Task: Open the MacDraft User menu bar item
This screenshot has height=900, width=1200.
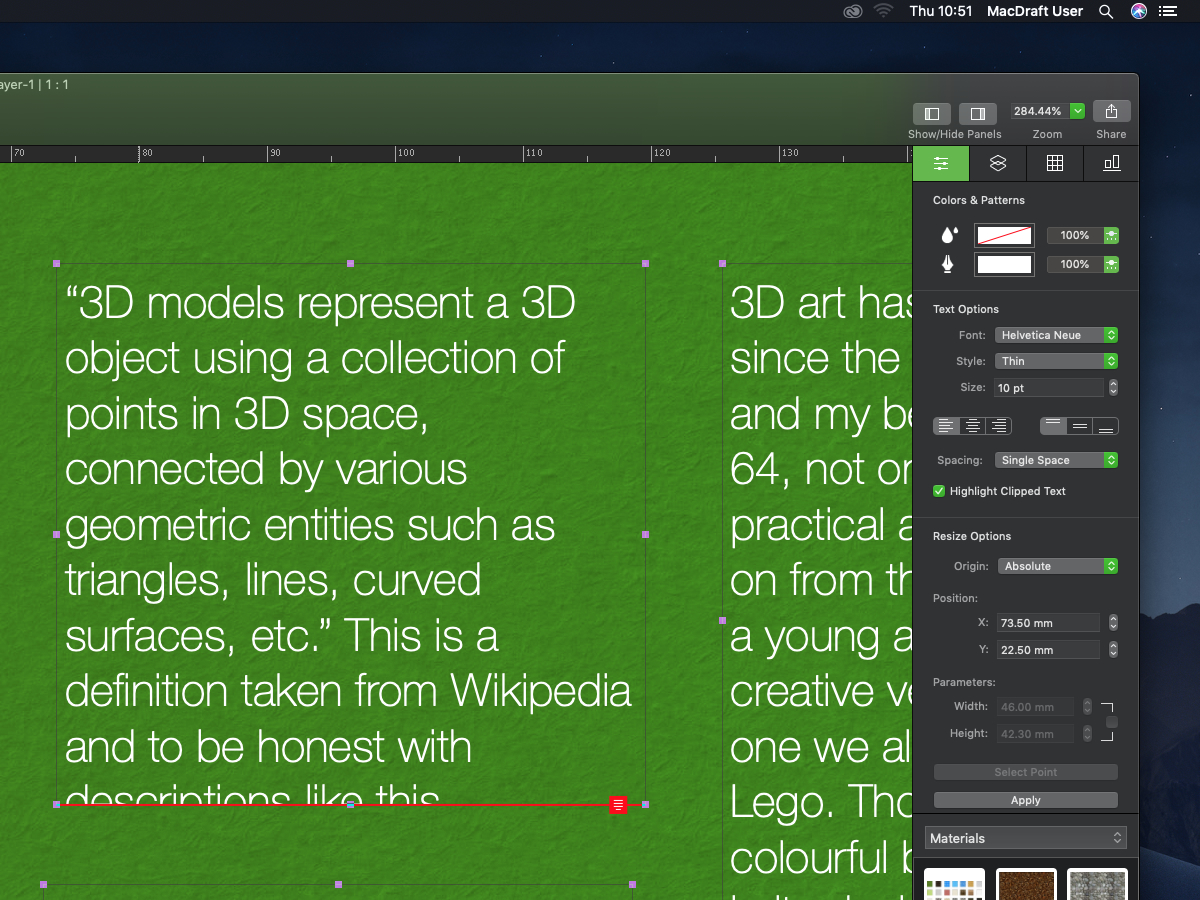Action: point(1034,11)
